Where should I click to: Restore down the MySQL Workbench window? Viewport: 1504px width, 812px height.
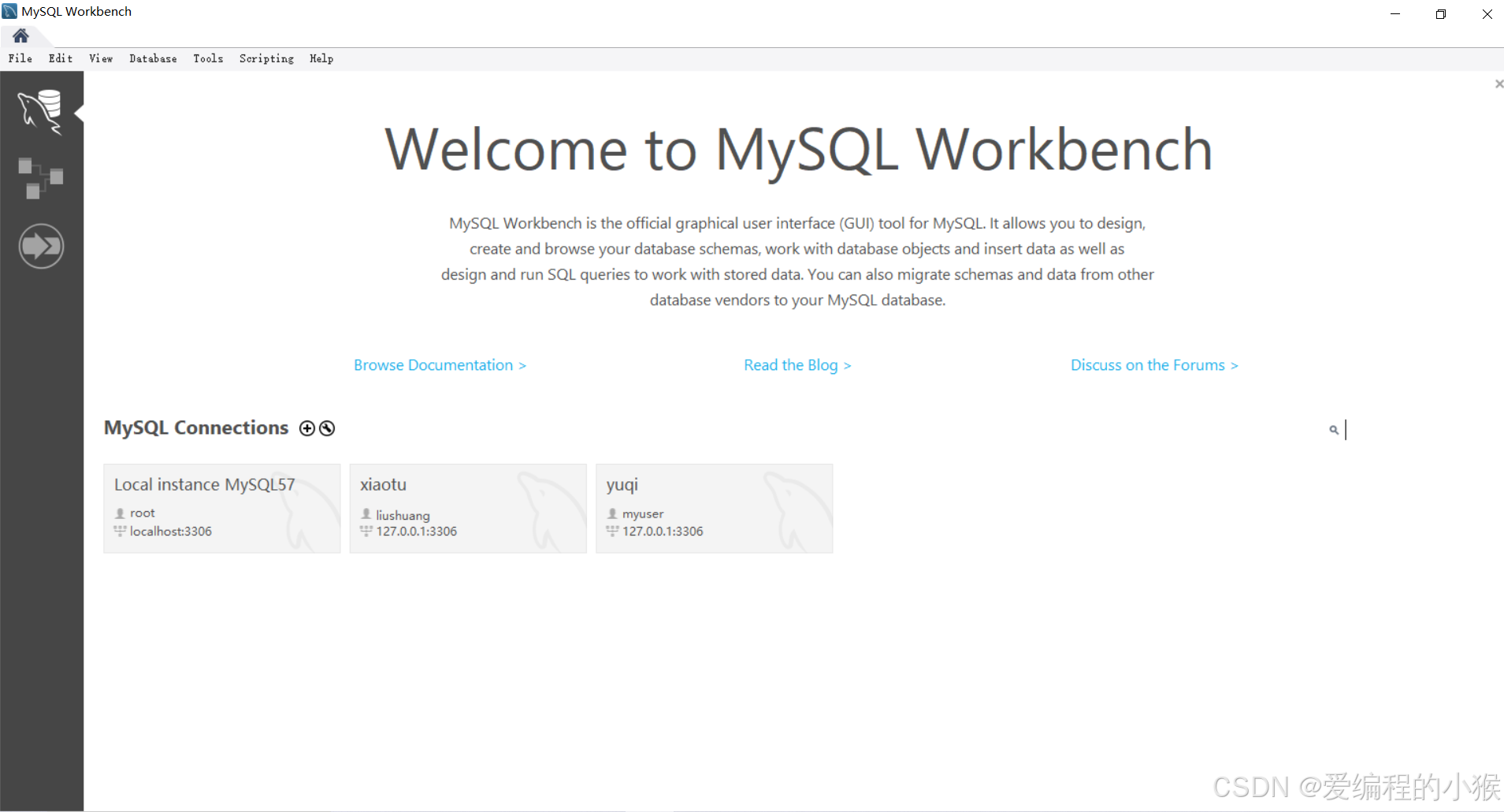pos(1441,13)
